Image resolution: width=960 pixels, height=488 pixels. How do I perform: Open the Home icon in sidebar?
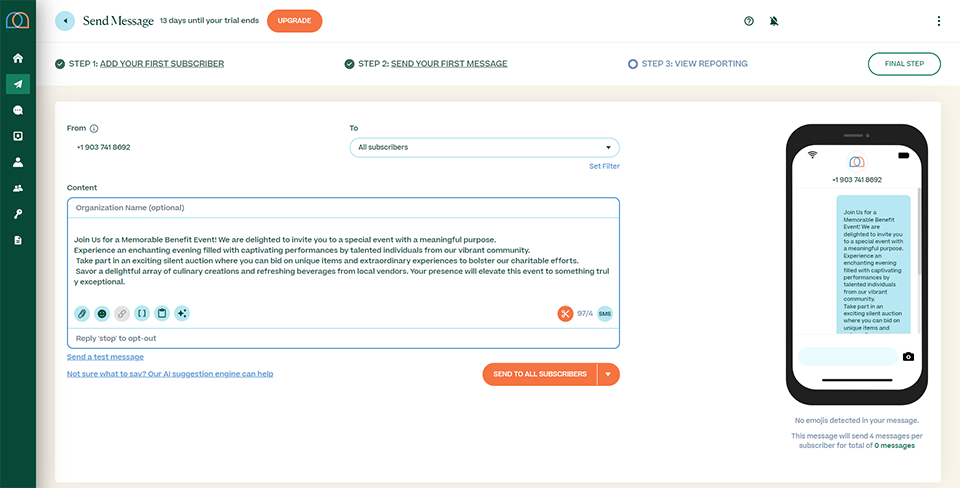18,58
